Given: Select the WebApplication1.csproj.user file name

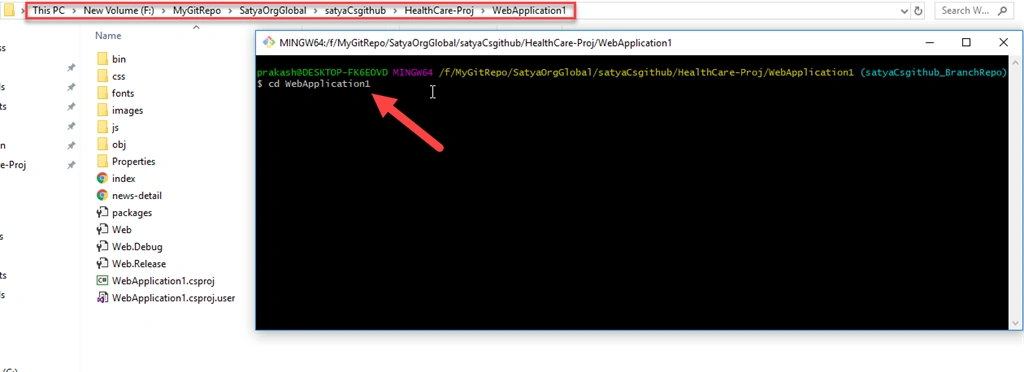Looking at the screenshot, I should (x=174, y=298).
